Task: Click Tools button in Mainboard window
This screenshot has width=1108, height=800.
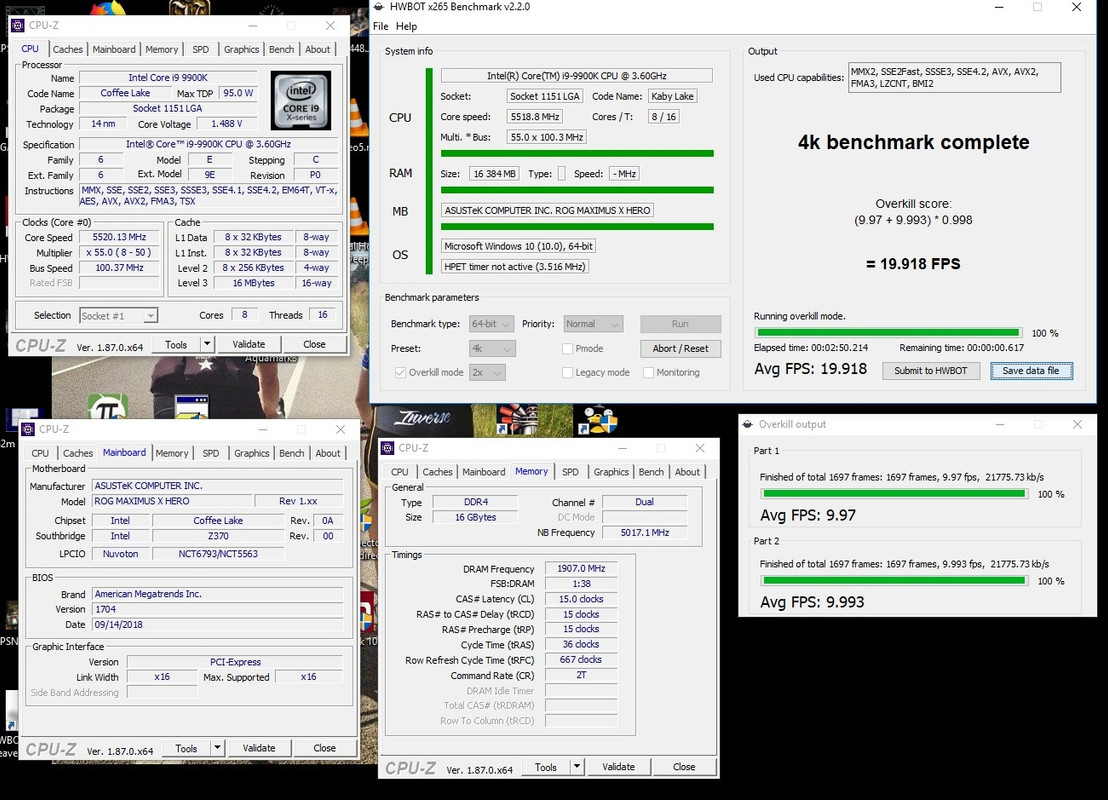Action: click(x=187, y=748)
